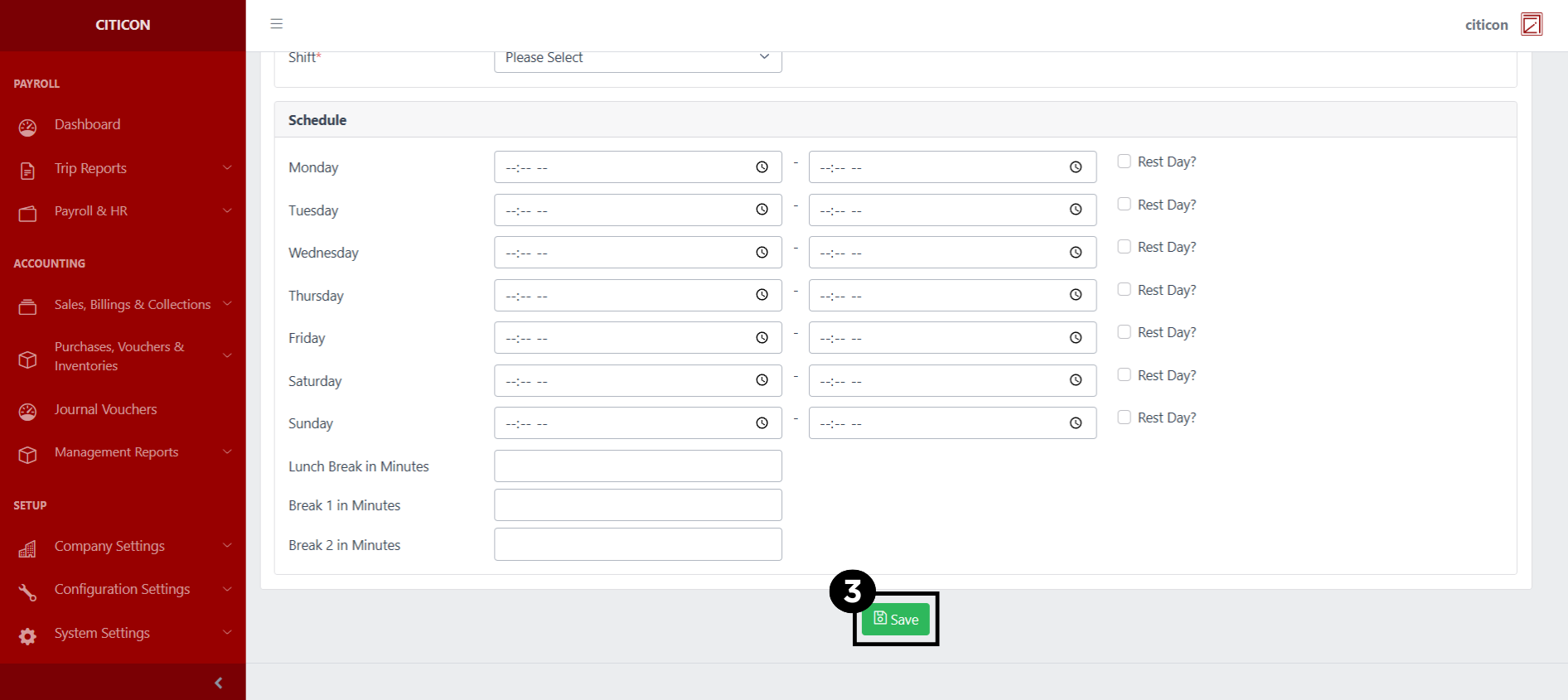Open the citicon user profile icon

point(1532,25)
